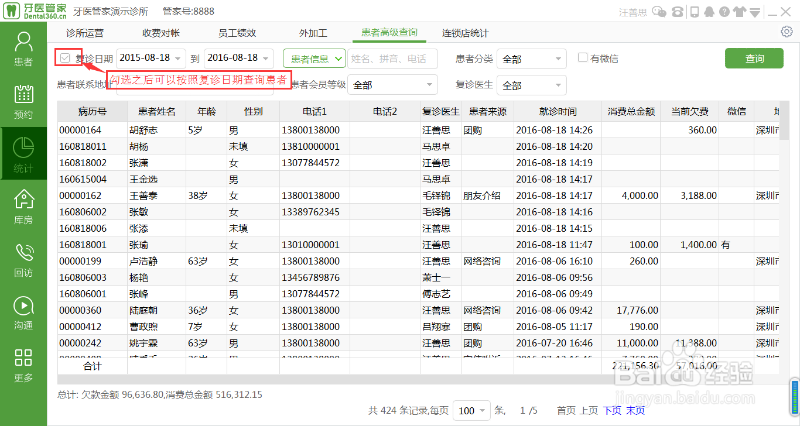The image size is (800, 426).
Task: Switch to the 外加工 tab
Action: click(x=313, y=33)
